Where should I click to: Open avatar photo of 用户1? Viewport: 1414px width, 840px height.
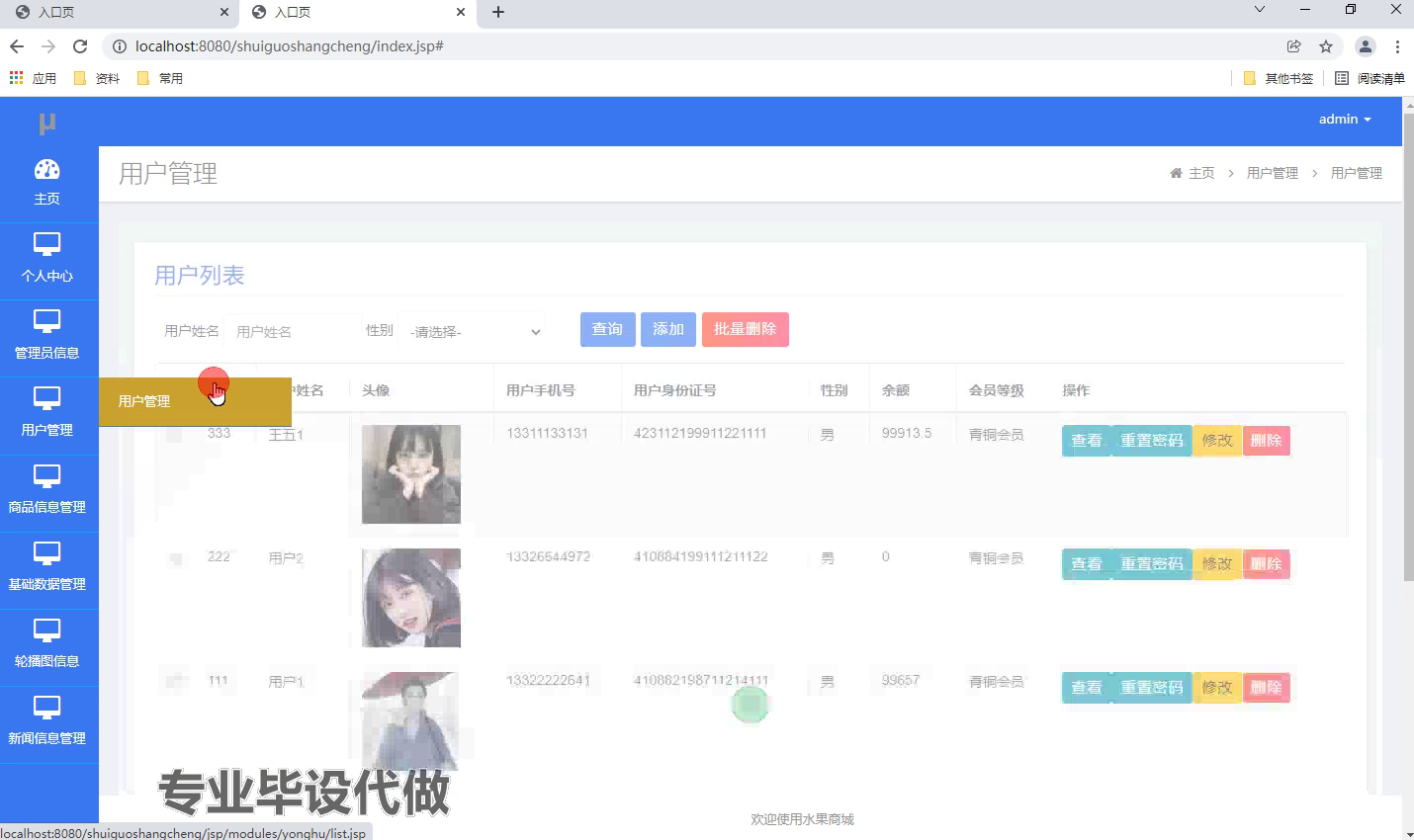pyautogui.click(x=411, y=721)
